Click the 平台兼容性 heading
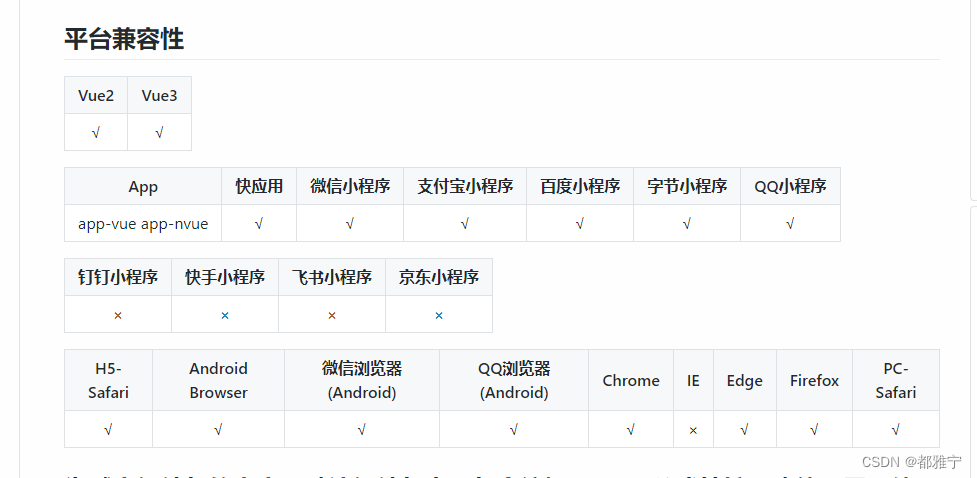 (x=124, y=39)
